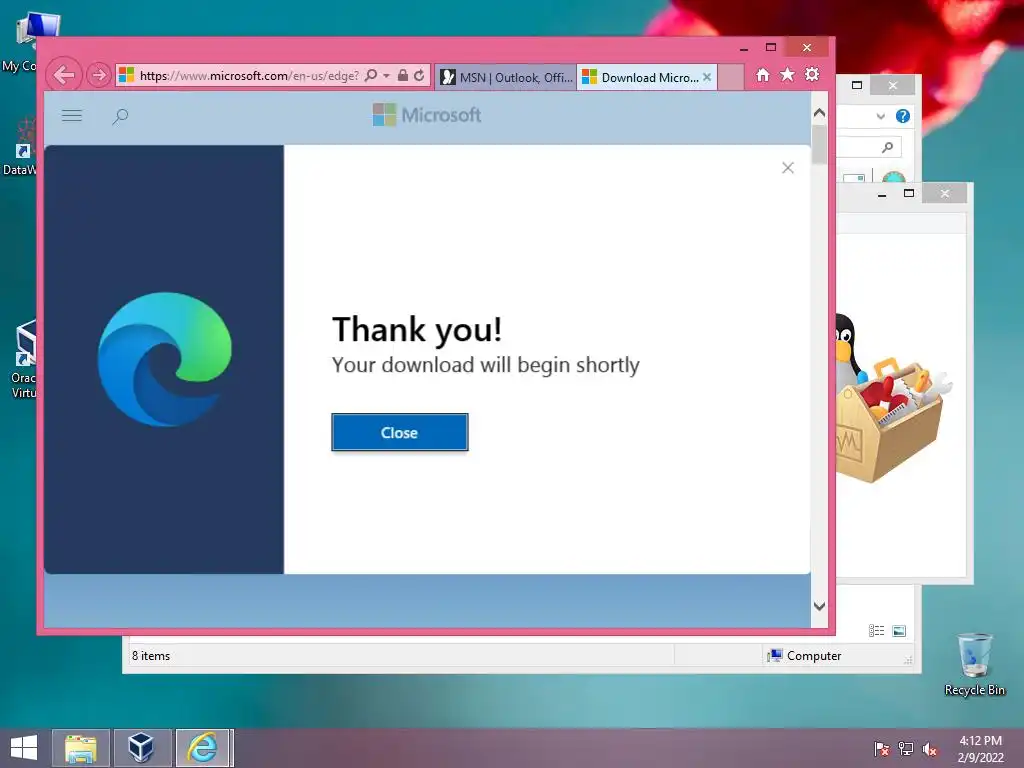Close the Download Microsoft tab
Viewport: 1024px width, 768px height.
707,77
